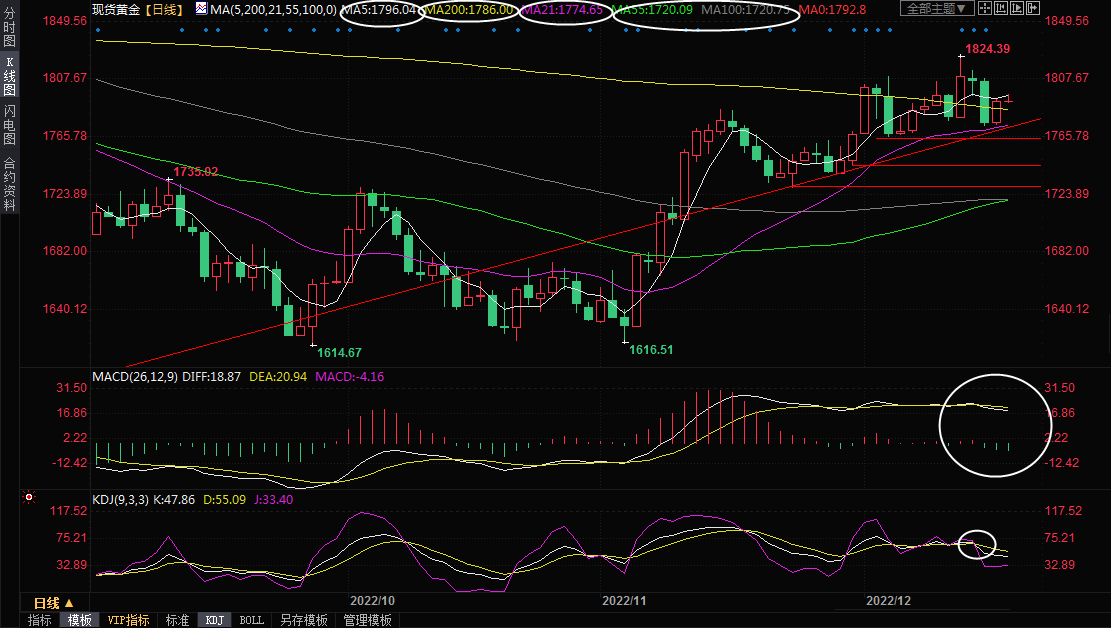Viewport: 1111px width, 628px height.
Task: Open the VIP指标 tab
Action: tap(128, 620)
